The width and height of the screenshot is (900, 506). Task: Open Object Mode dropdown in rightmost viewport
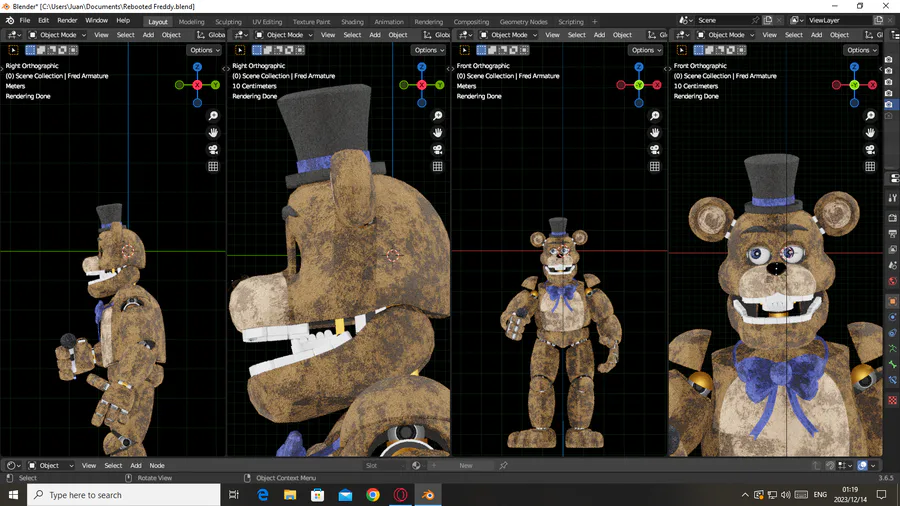click(726, 35)
